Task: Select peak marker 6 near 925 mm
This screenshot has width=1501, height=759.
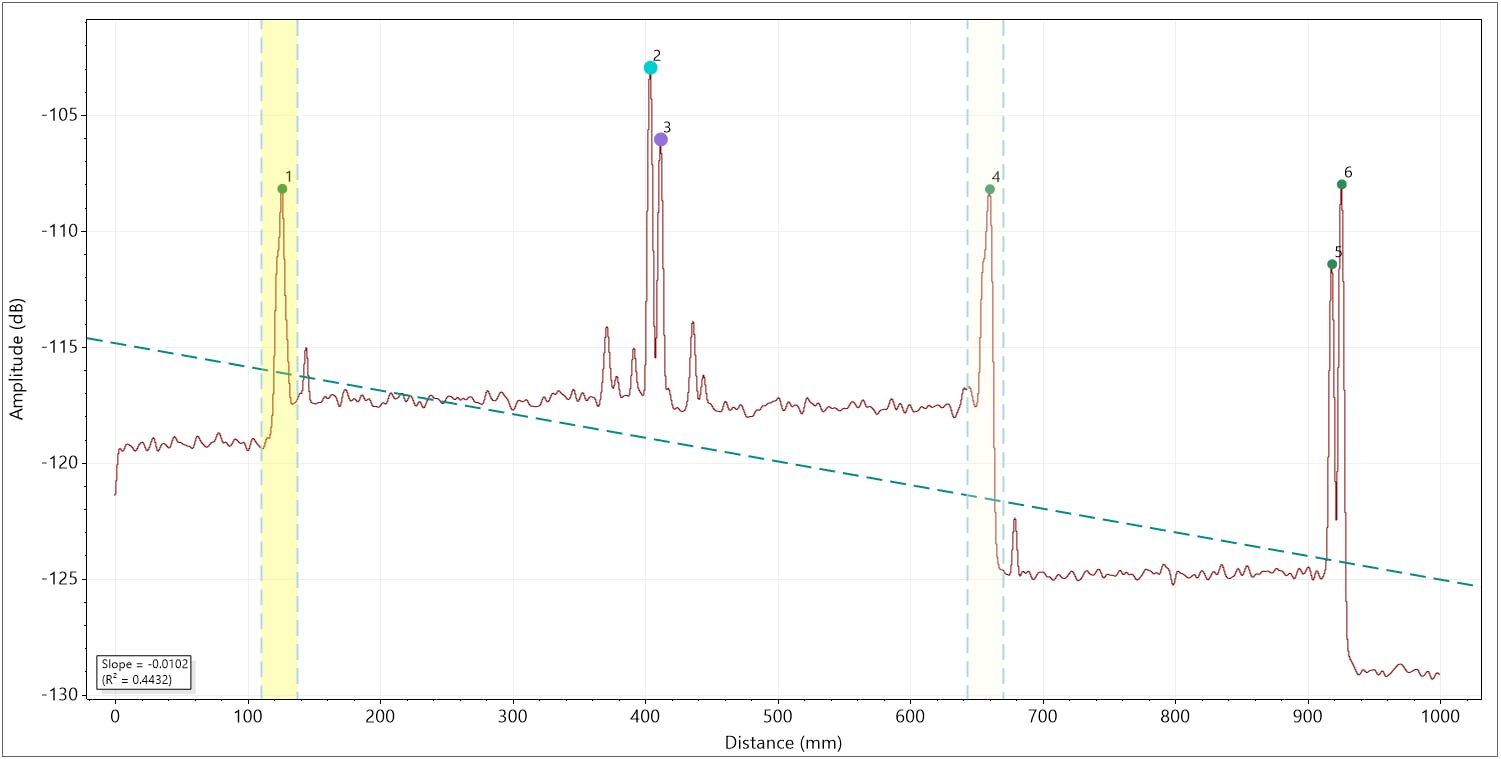Action: pos(1341,184)
